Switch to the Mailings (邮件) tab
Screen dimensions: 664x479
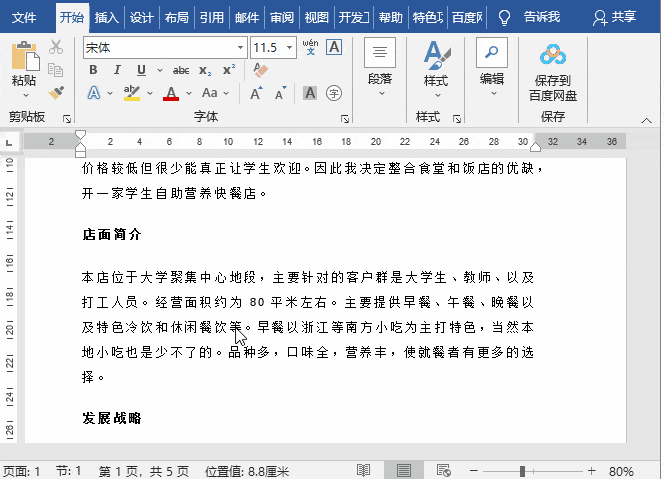click(x=247, y=17)
